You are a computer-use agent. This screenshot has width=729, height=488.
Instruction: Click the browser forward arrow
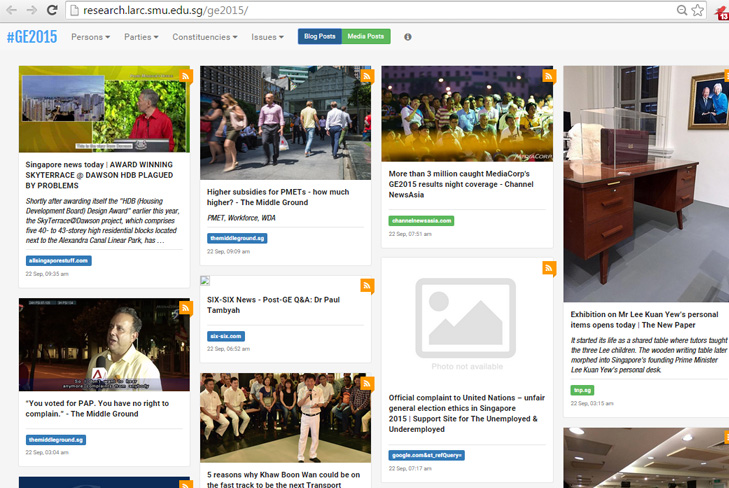33,10
